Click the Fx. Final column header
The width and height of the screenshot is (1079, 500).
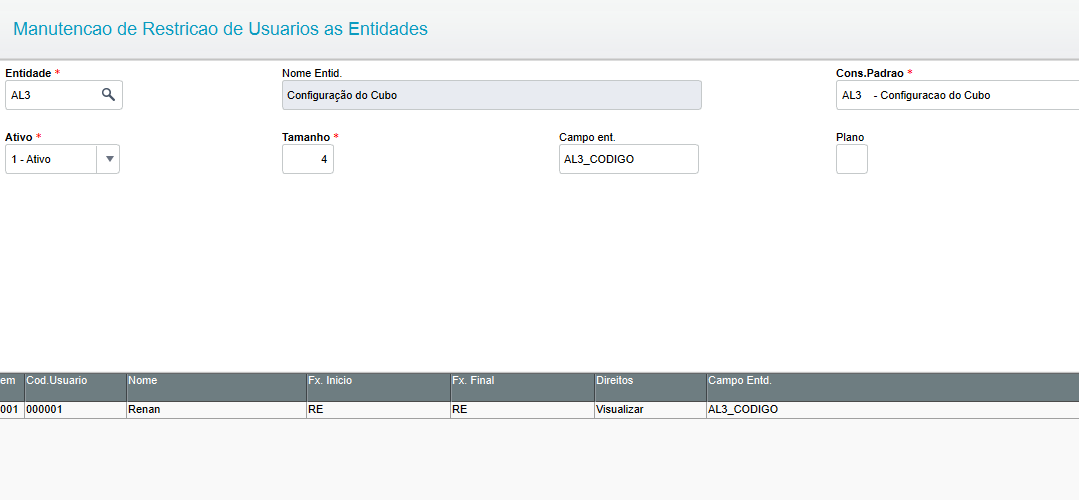(522, 387)
